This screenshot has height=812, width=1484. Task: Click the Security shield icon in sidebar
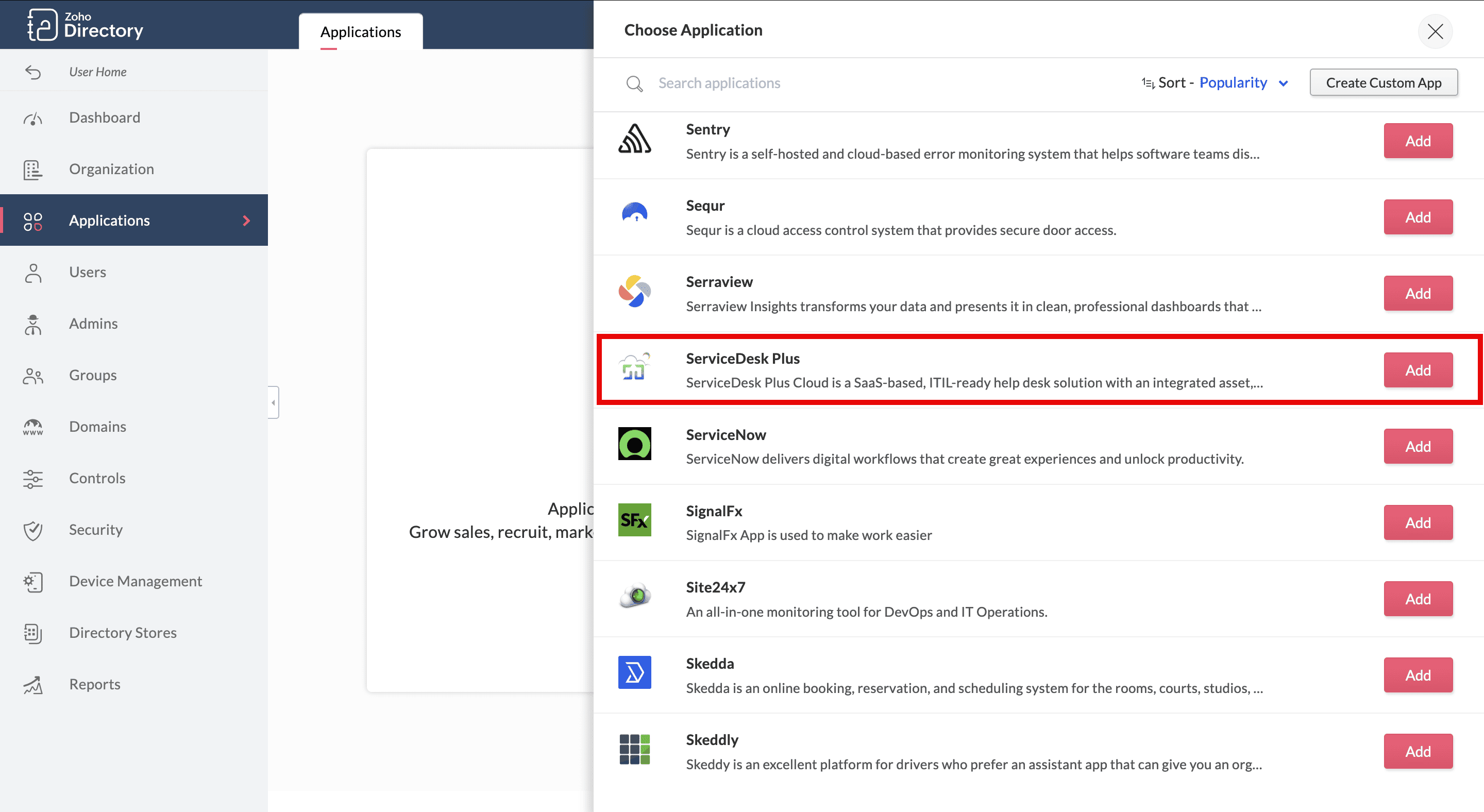tap(33, 530)
